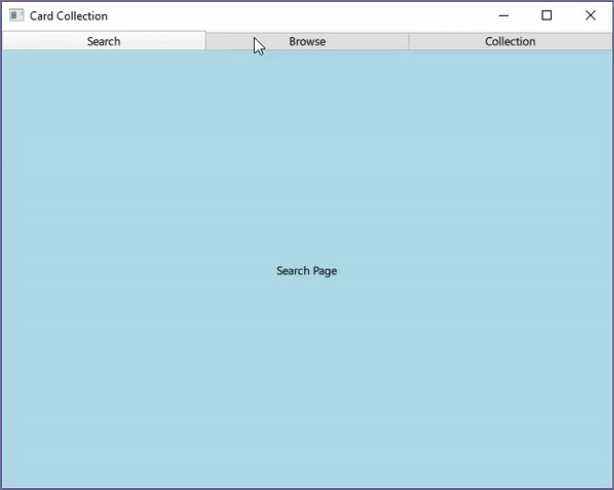This screenshot has height=490, width=614.
Task: Click the "Search Page" label text
Action: (307, 271)
